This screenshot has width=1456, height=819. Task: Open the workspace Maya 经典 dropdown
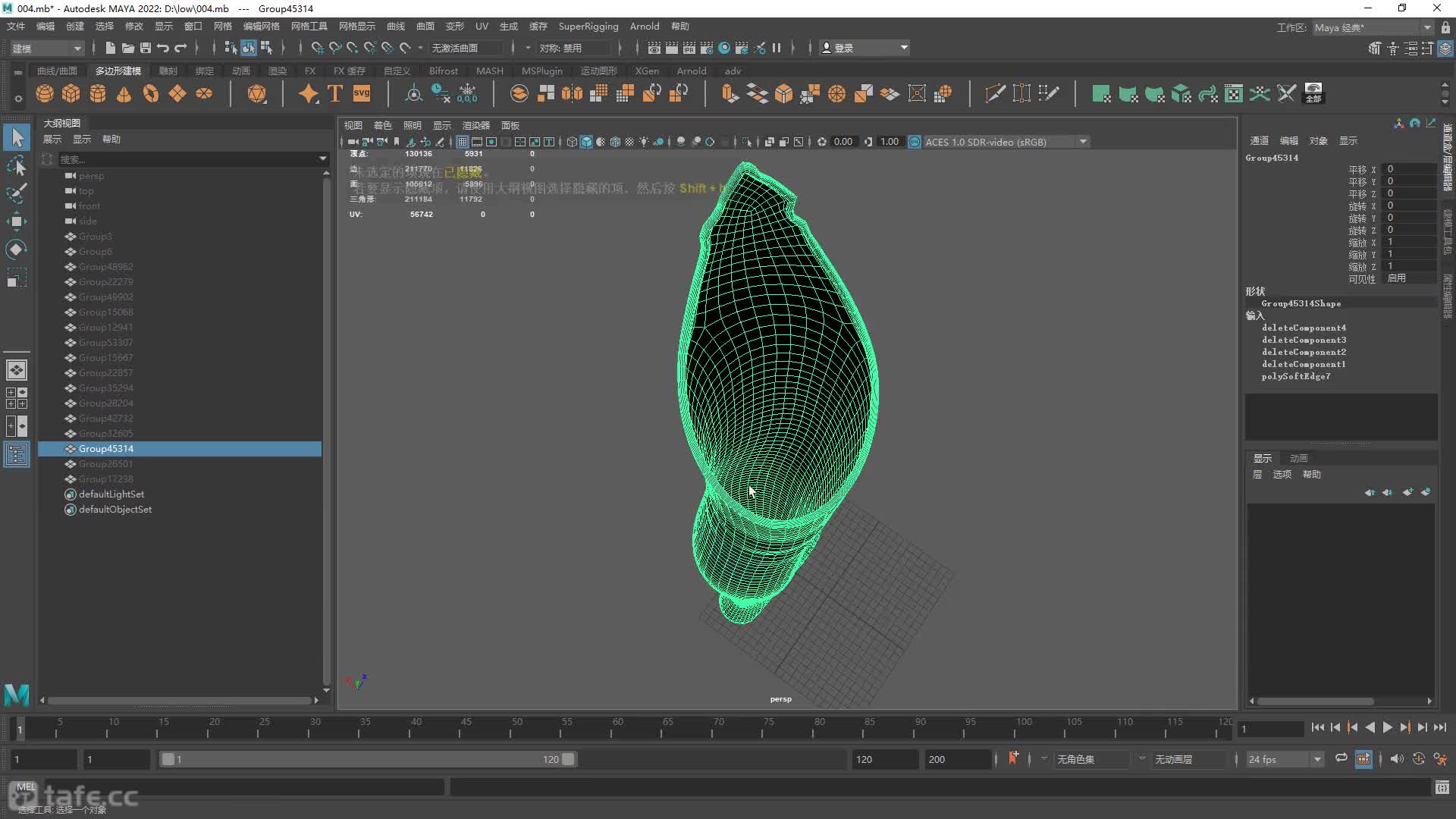click(1427, 27)
